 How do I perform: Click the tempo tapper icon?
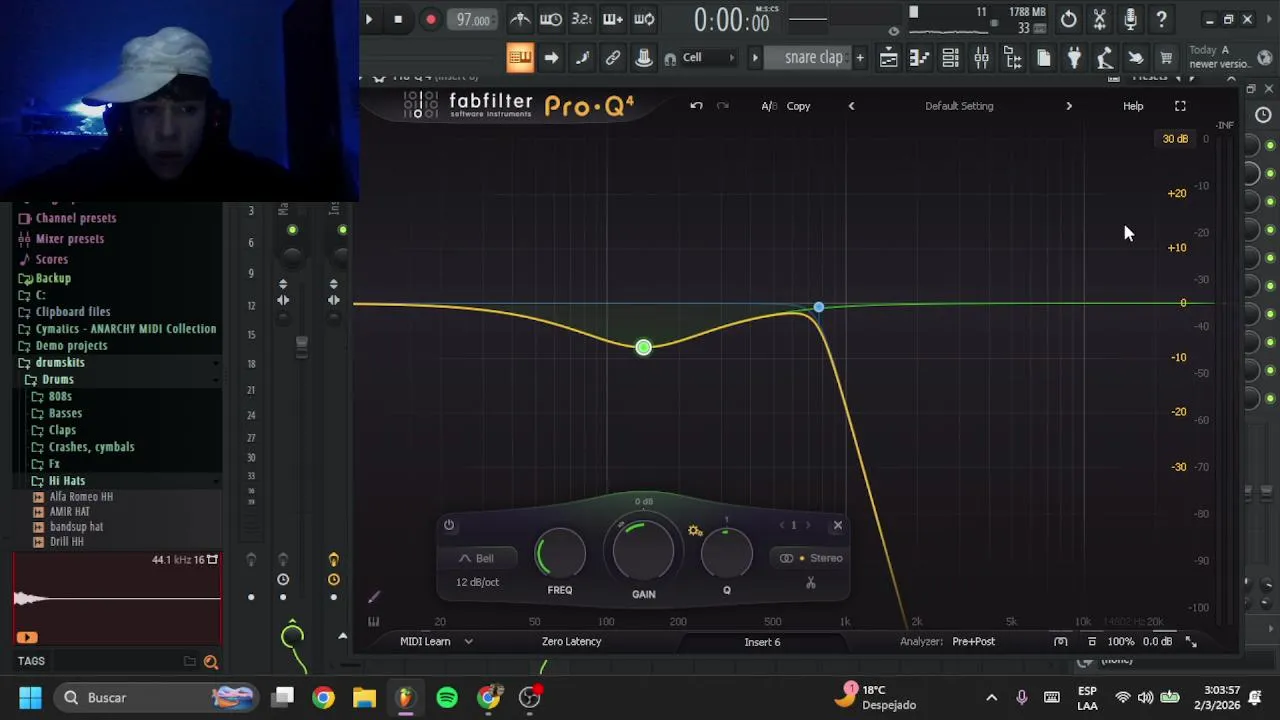[x=1105, y=58]
